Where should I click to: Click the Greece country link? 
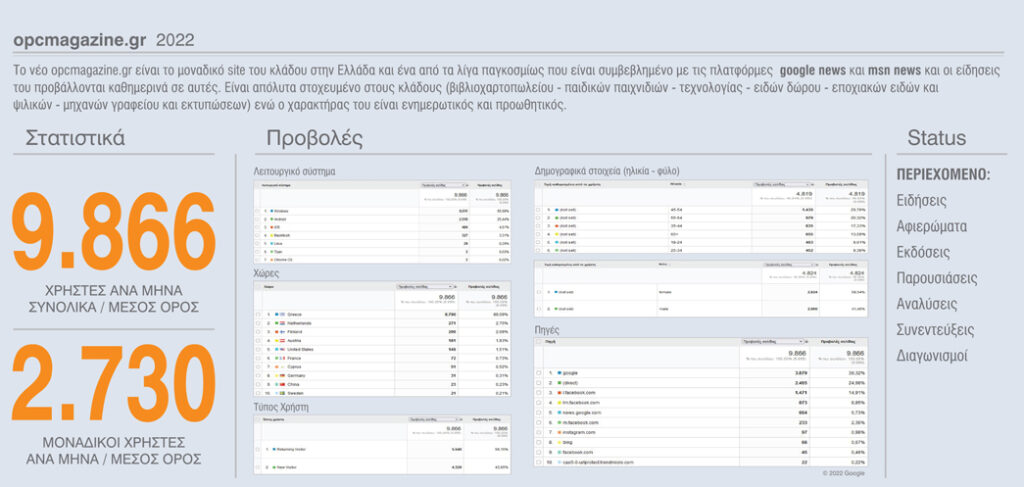(x=294, y=315)
